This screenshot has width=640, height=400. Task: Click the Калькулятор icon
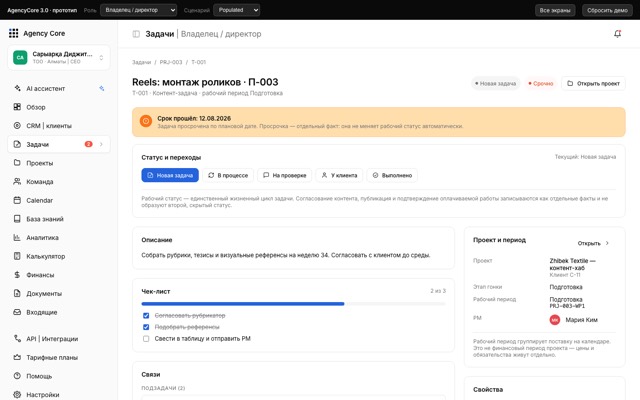click(x=17, y=256)
